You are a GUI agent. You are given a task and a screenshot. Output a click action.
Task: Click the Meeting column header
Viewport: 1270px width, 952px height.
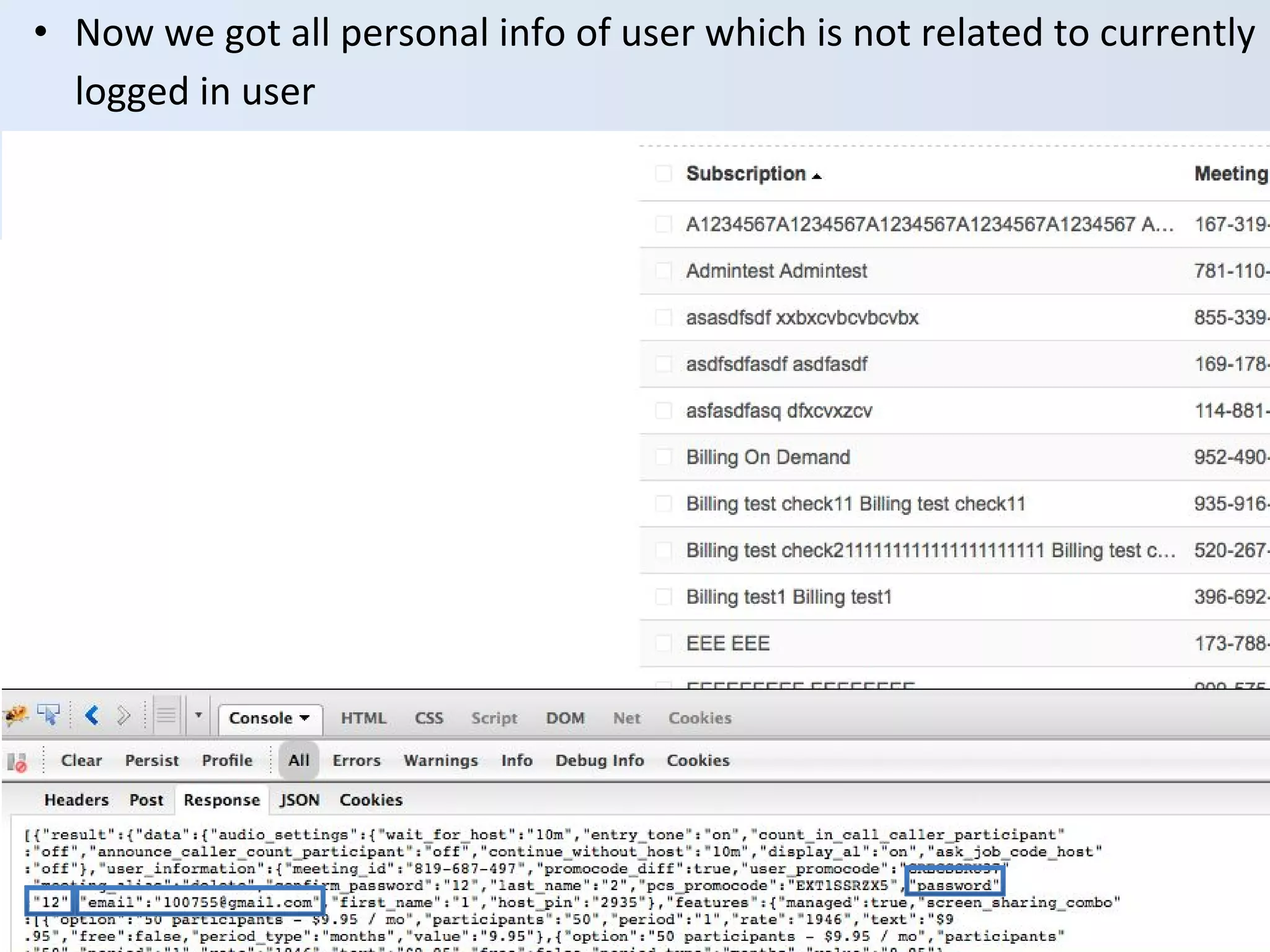(1230, 174)
